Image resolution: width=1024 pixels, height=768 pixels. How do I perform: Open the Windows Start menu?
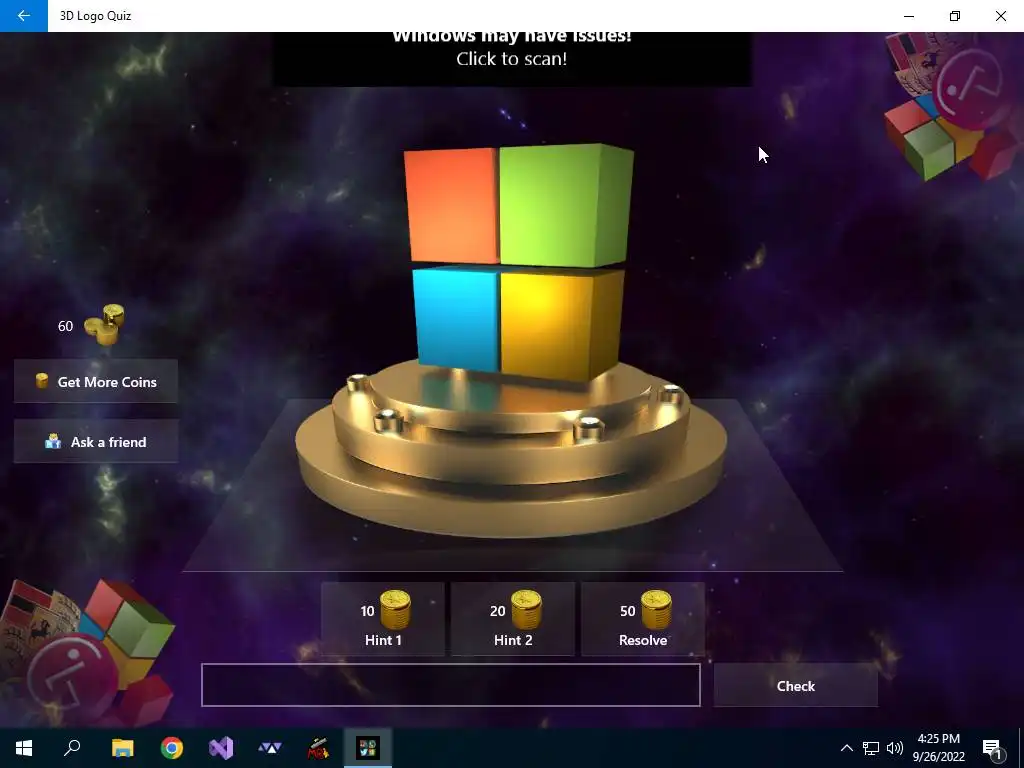[24, 748]
